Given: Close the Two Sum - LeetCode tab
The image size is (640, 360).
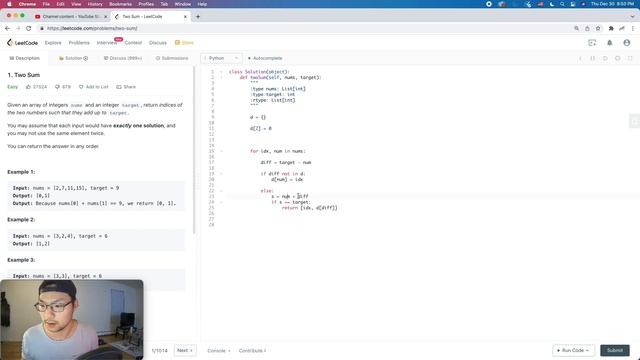Looking at the screenshot, I should pyautogui.click(x=185, y=17).
